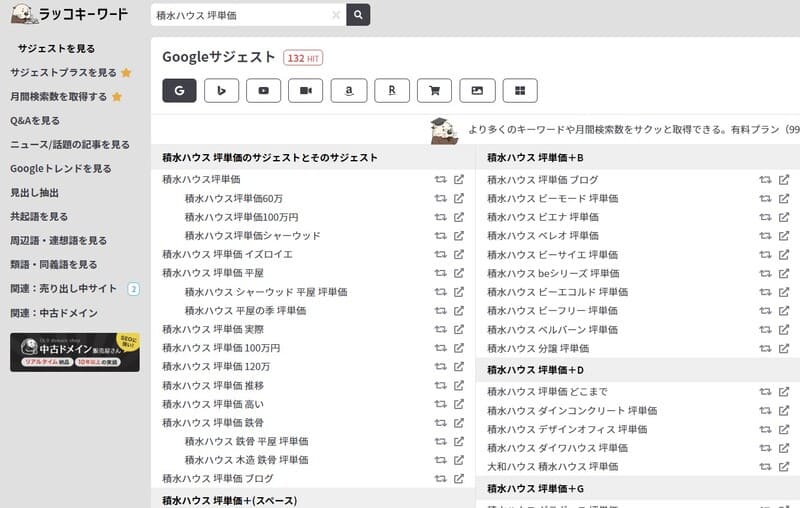The height and width of the screenshot is (508, 800).
Task: Open 周辺語・連想語を見る in the sidebar
Action: point(58,240)
